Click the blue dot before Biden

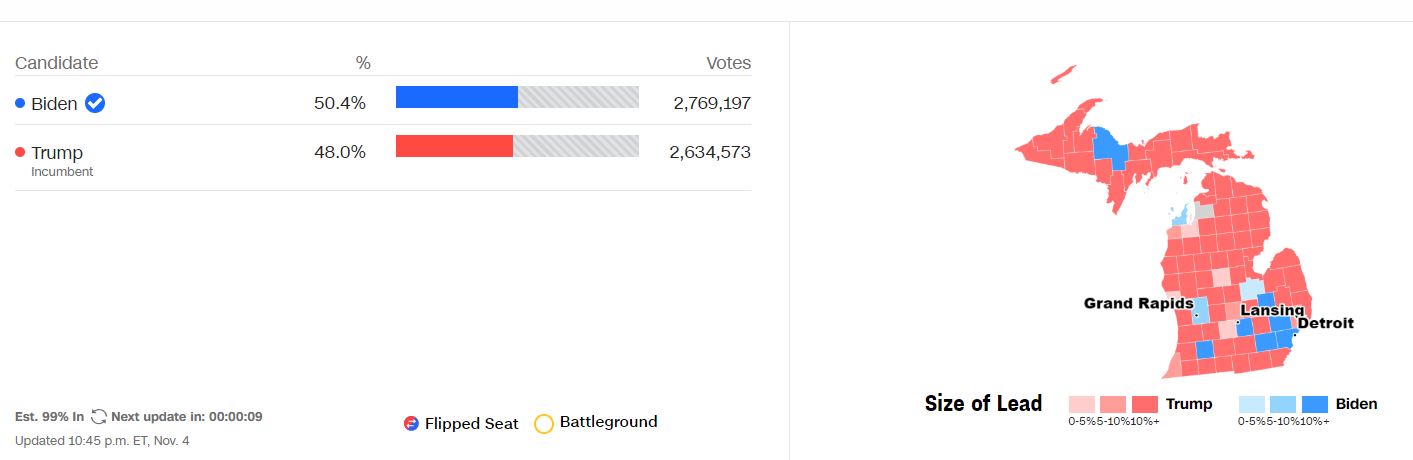pyautogui.click(x=20, y=103)
